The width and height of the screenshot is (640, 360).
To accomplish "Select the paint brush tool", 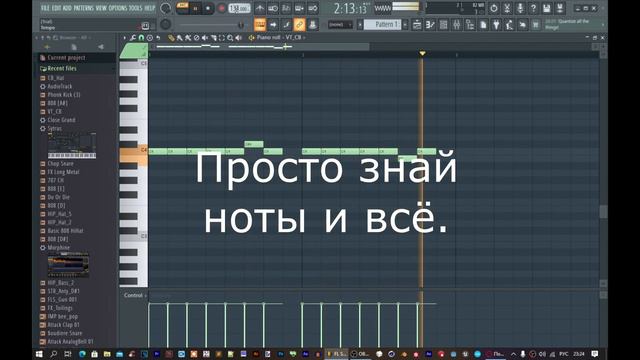I will [x=180, y=38].
